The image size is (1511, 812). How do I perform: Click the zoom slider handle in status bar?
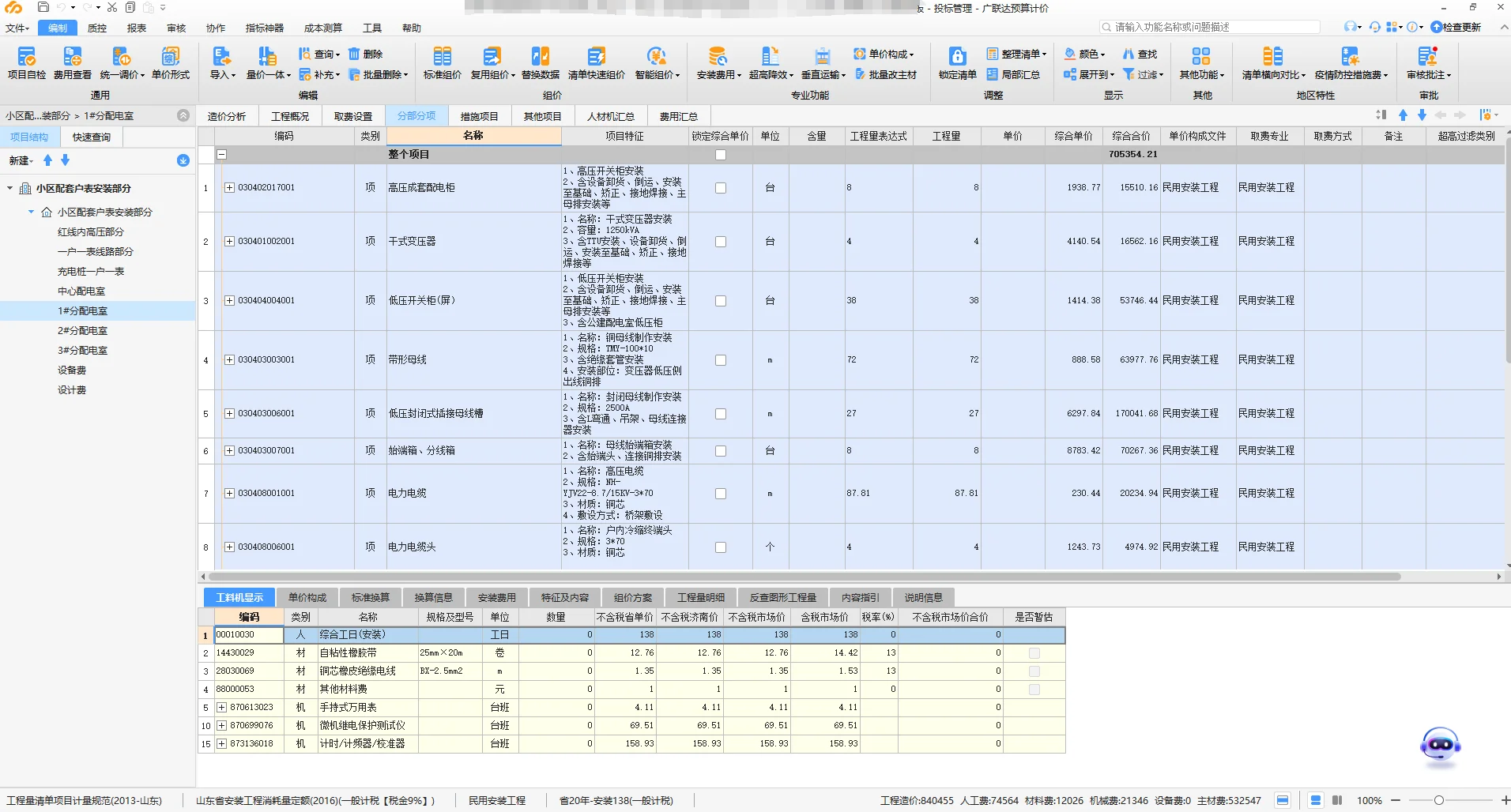(1439, 800)
